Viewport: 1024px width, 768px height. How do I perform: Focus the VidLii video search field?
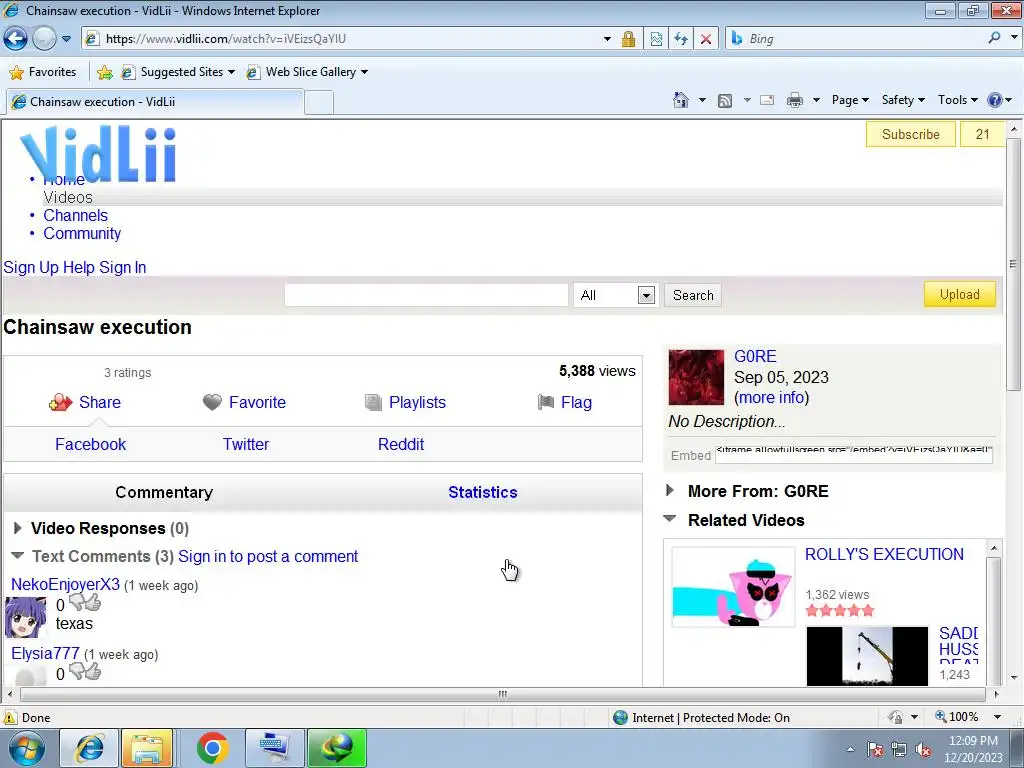click(x=426, y=295)
